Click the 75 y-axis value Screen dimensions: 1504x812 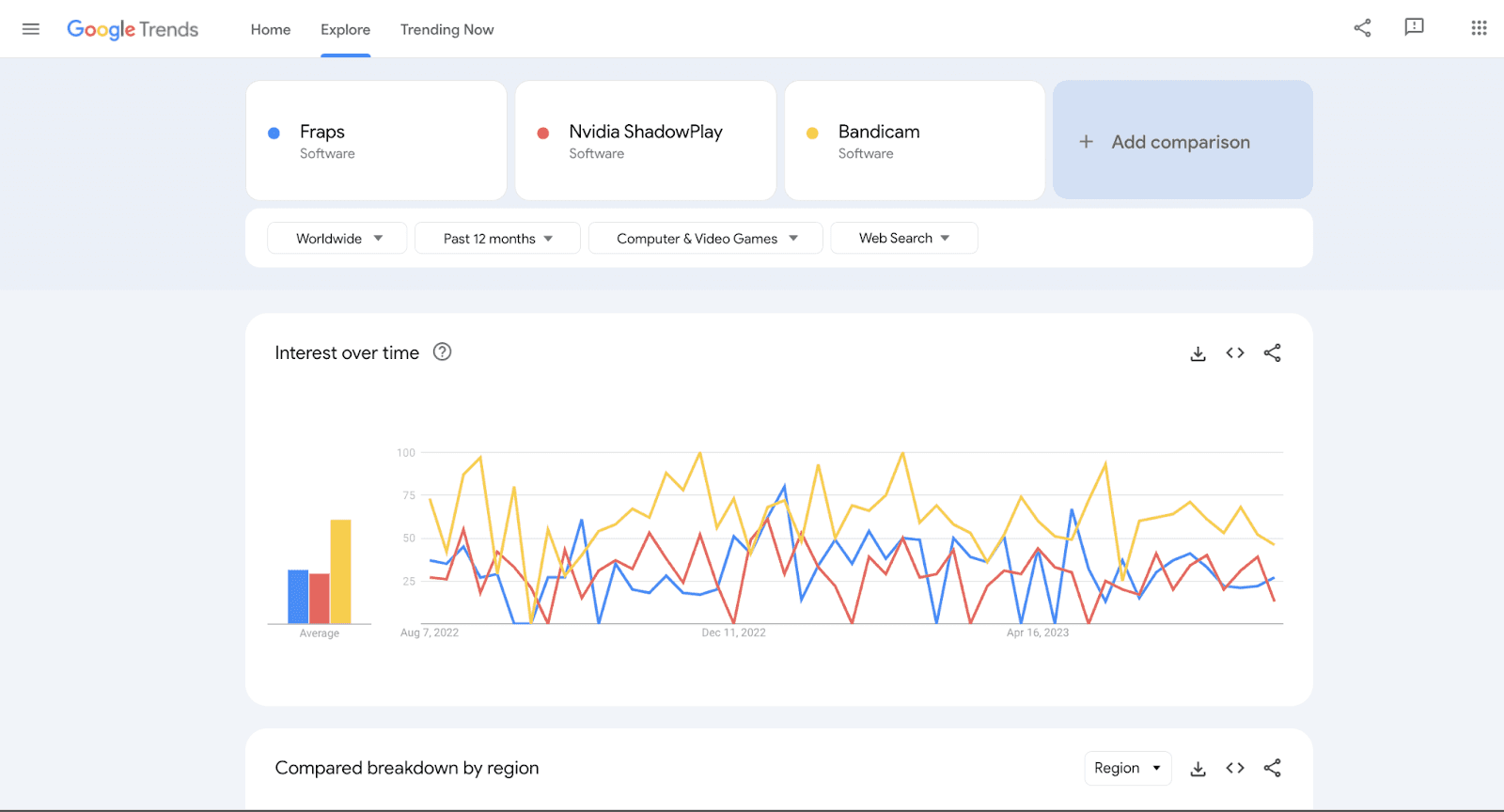pyautogui.click(x=409, y=495)
